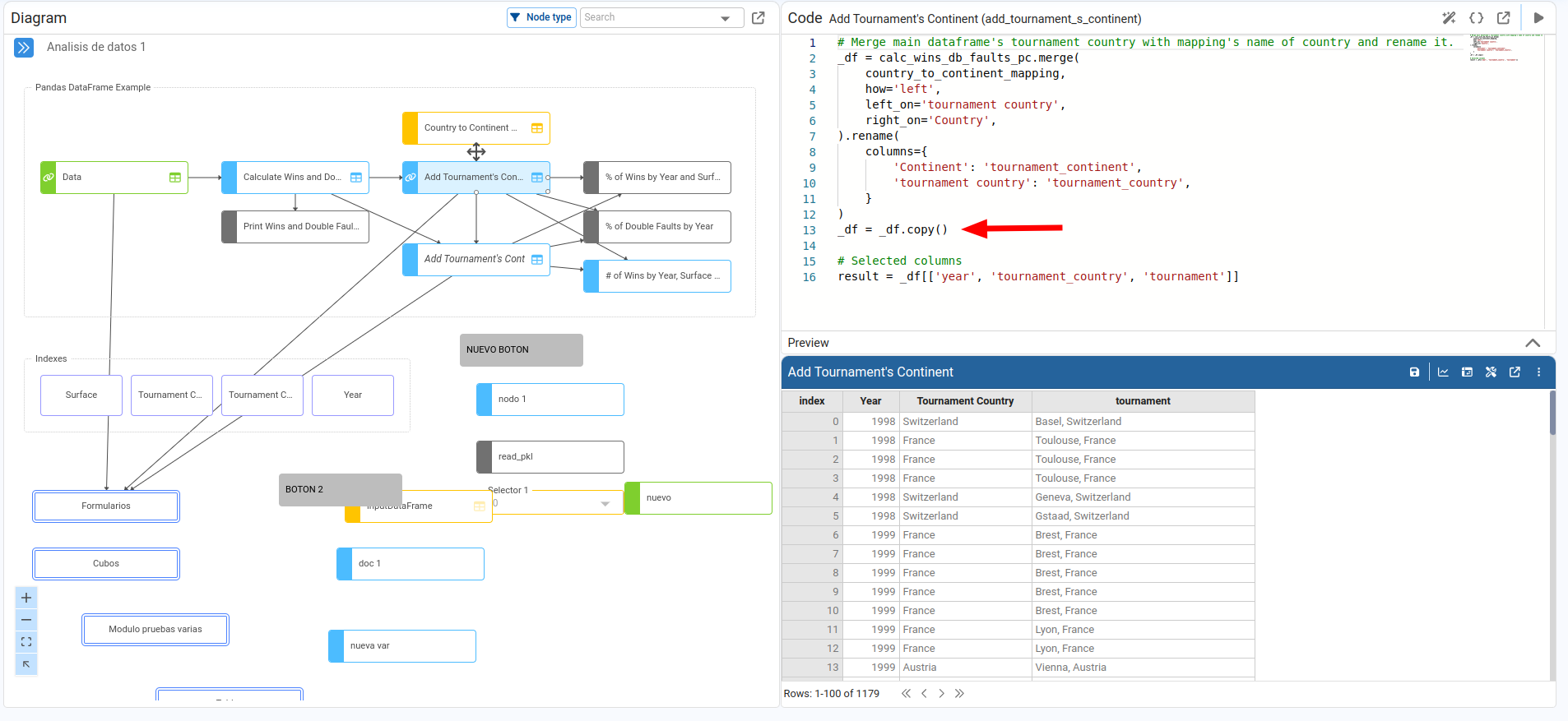Zoom in on the diagram canvas
The height and width of the screenshot is (721, 1568).
pos(26,598)
